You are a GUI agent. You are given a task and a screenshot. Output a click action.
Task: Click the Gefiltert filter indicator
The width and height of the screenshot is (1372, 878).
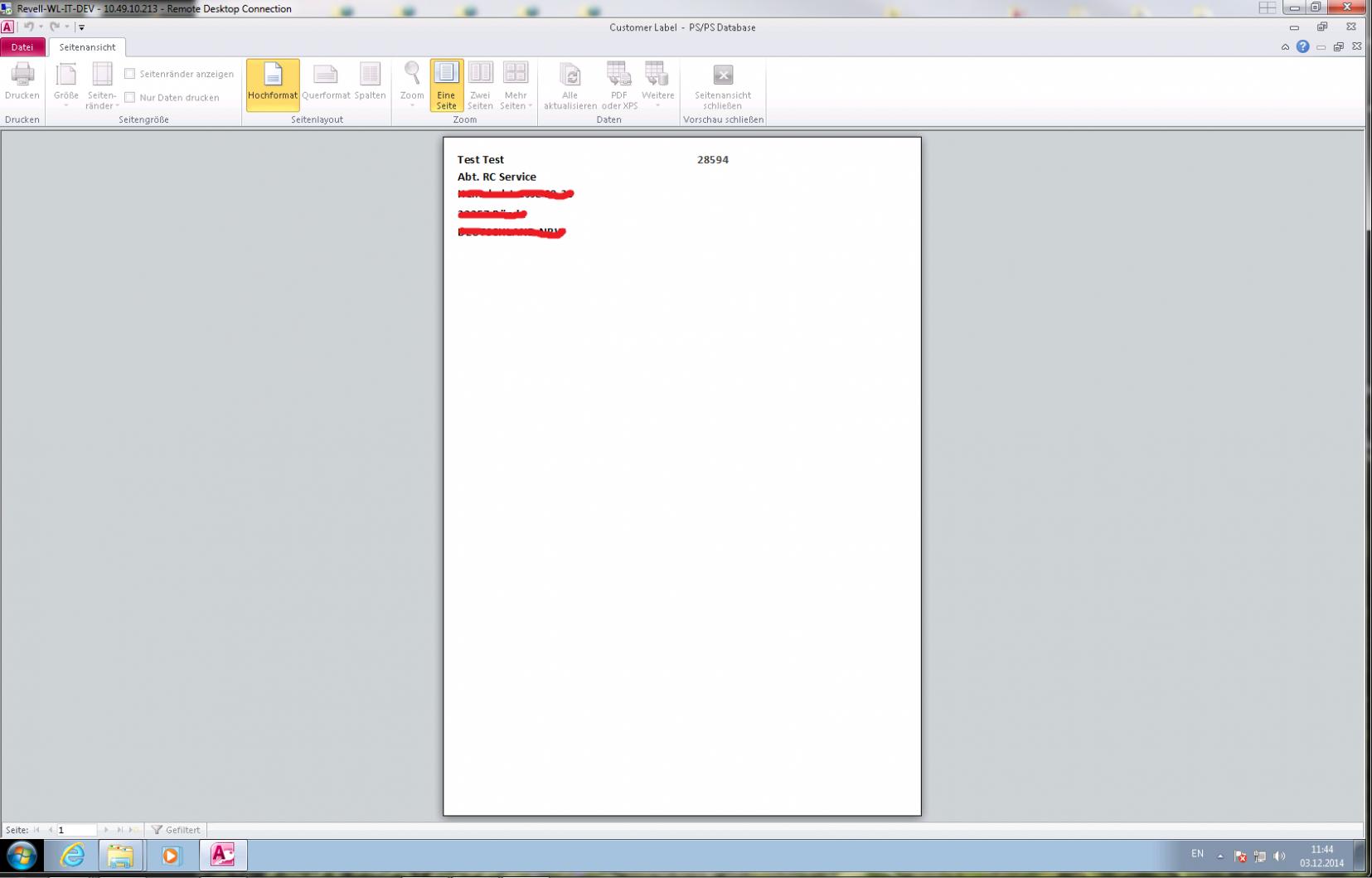coord(176,830)
